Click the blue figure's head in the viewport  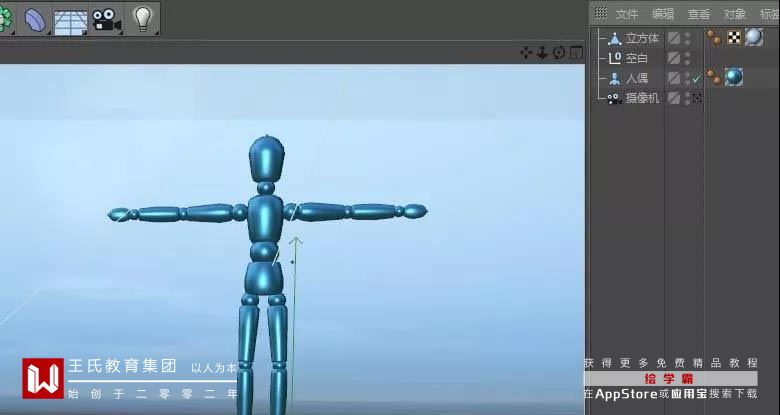point(267,158)
